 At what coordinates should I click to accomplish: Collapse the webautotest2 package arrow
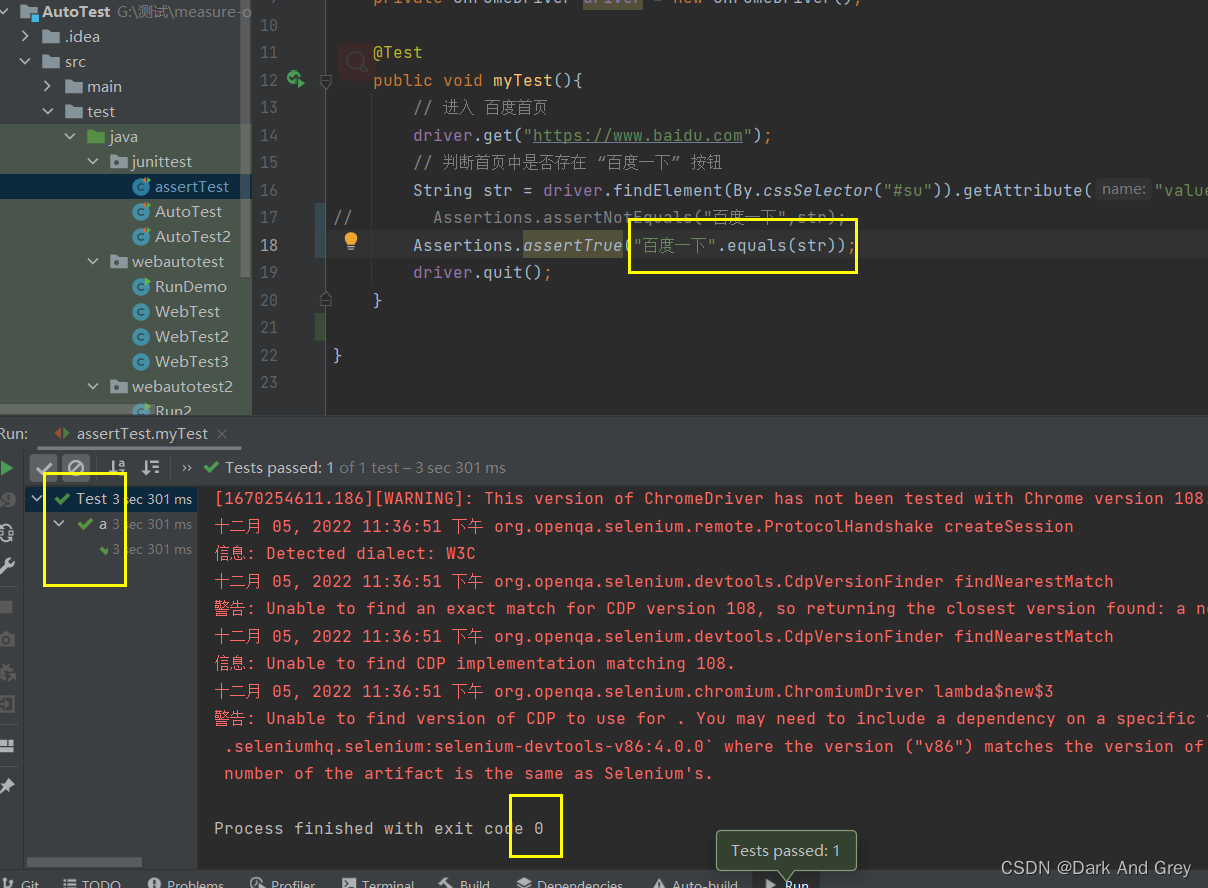click(92, 387)
